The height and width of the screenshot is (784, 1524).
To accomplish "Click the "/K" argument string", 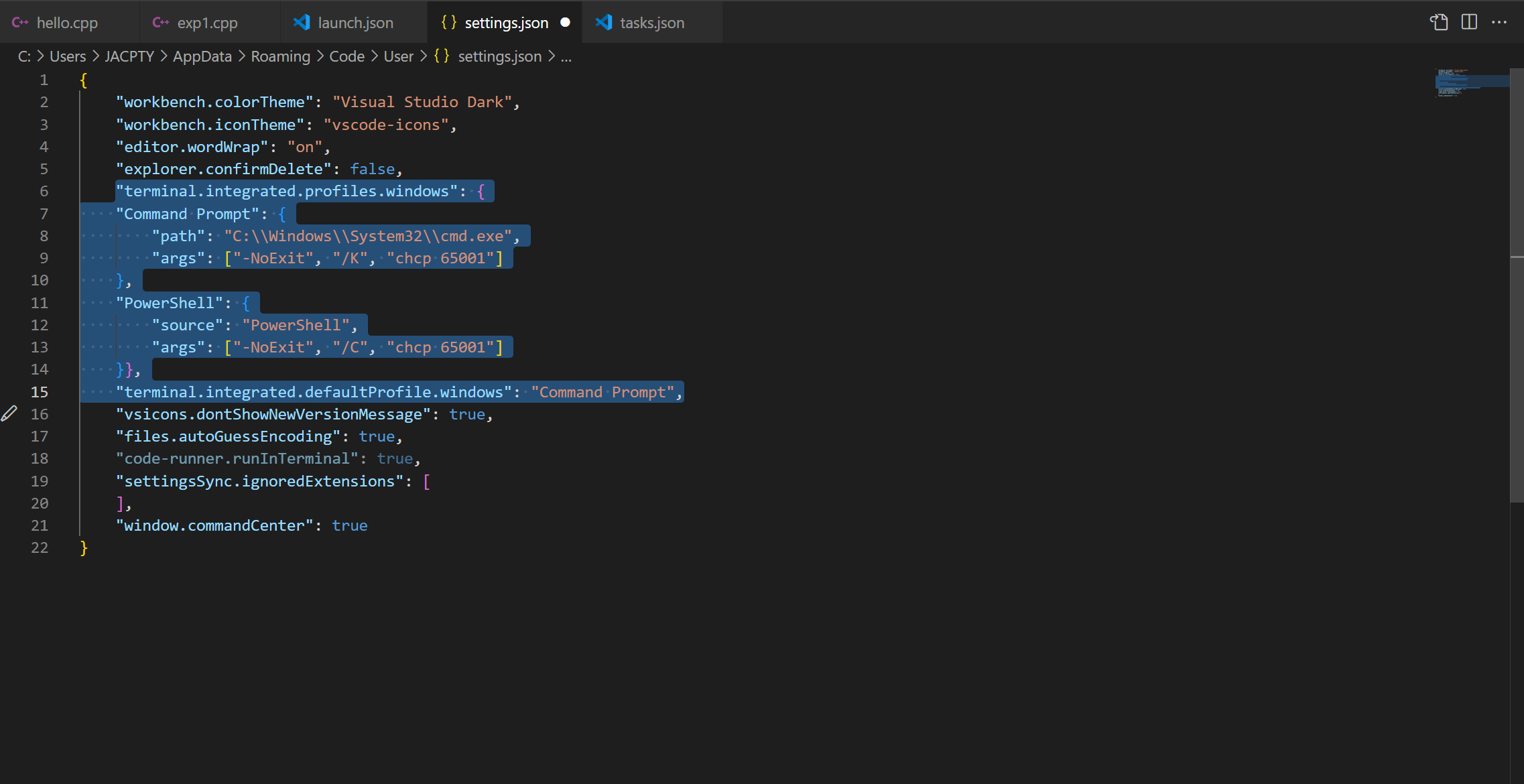I will [350, 258].
